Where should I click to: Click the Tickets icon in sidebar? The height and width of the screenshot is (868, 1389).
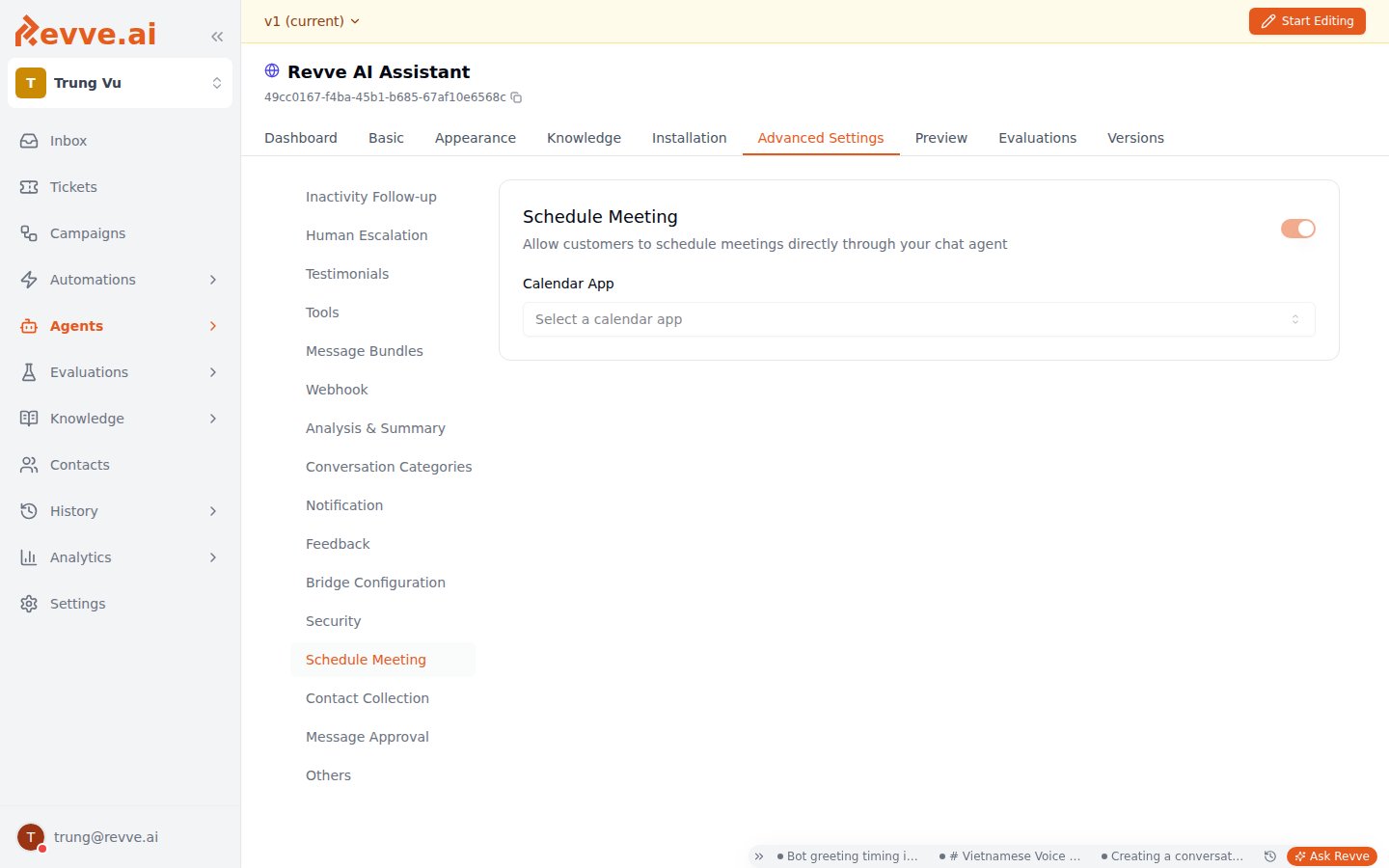point(29,187)
